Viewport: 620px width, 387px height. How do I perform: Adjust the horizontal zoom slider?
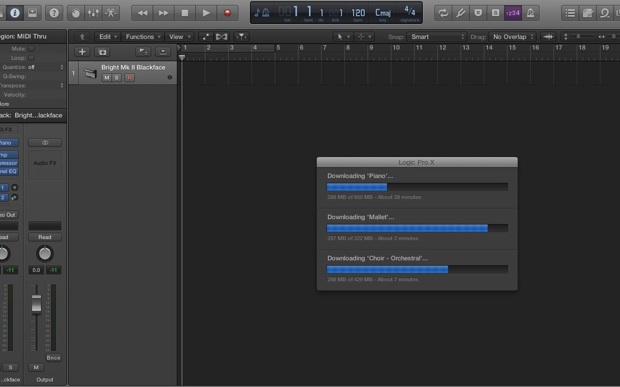click(x=613, y=37)
